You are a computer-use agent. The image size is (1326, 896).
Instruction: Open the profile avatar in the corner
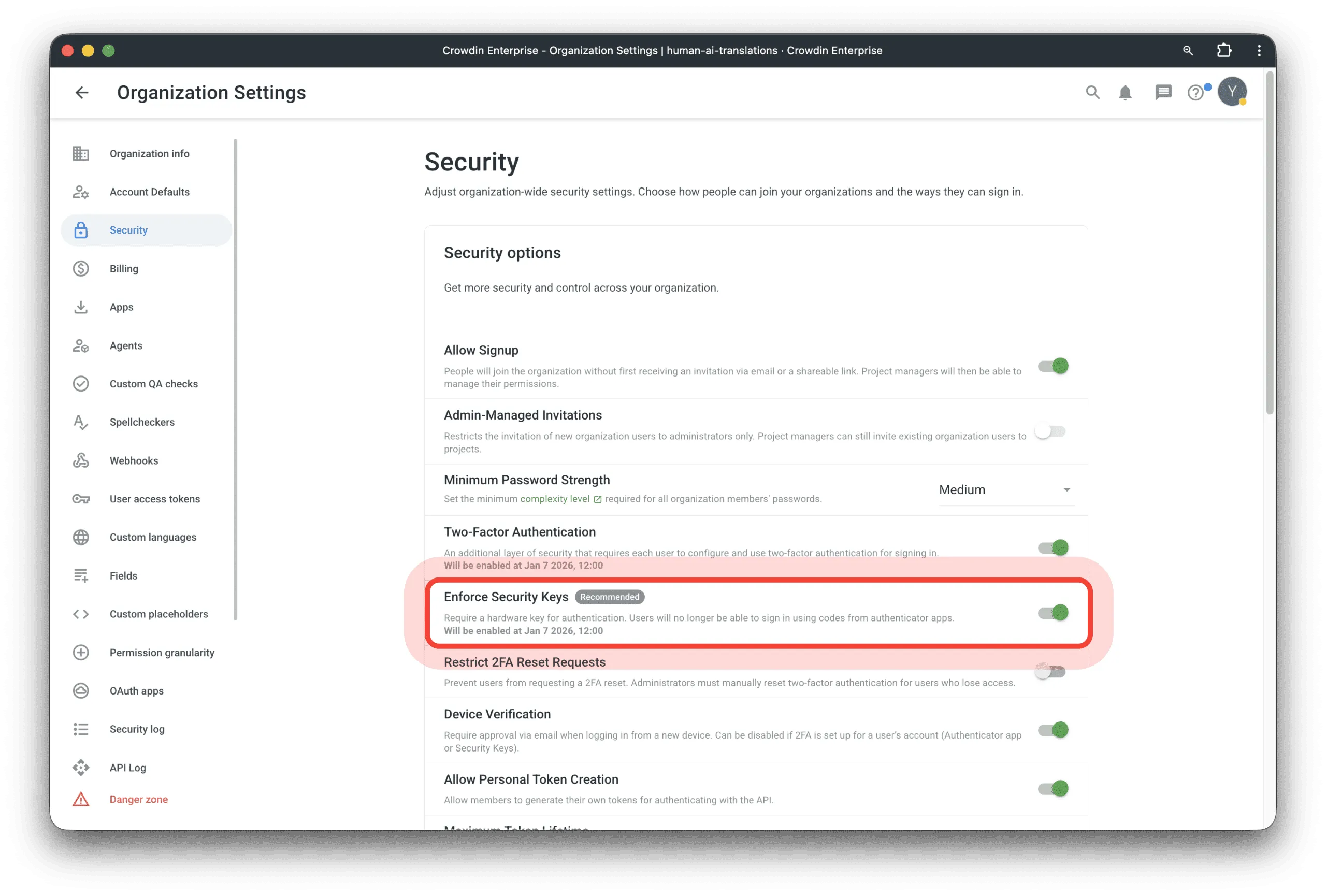(x=1232, y=91)
